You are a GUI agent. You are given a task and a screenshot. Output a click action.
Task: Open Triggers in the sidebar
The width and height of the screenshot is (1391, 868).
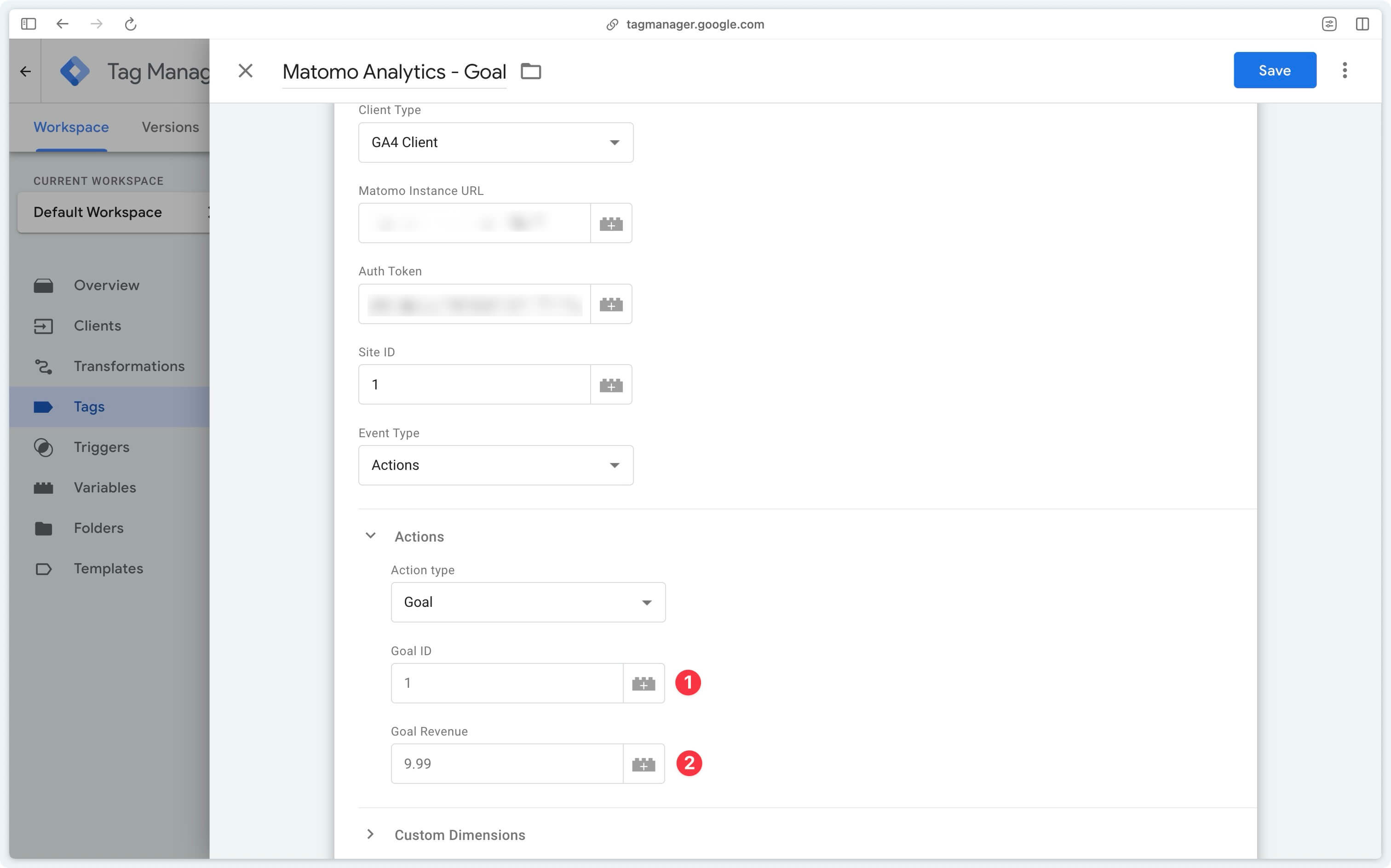click(x=109, y=447)
